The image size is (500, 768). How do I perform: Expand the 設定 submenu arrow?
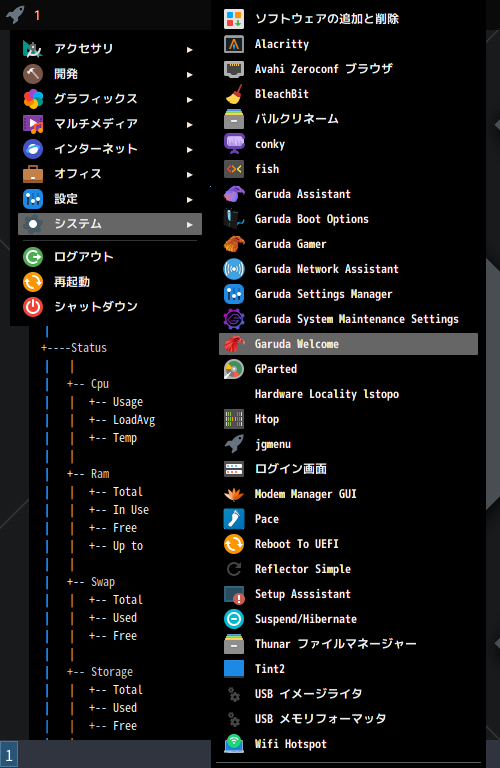point(190,199)
